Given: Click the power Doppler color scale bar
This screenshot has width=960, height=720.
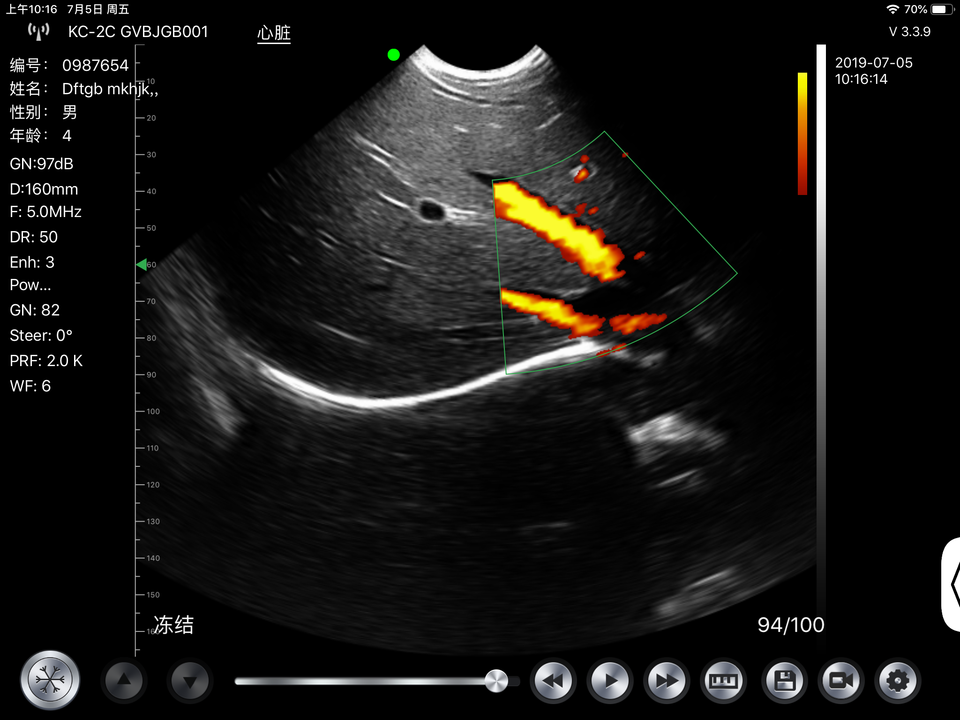Looking at the screenshot, I should click(802, 133).
